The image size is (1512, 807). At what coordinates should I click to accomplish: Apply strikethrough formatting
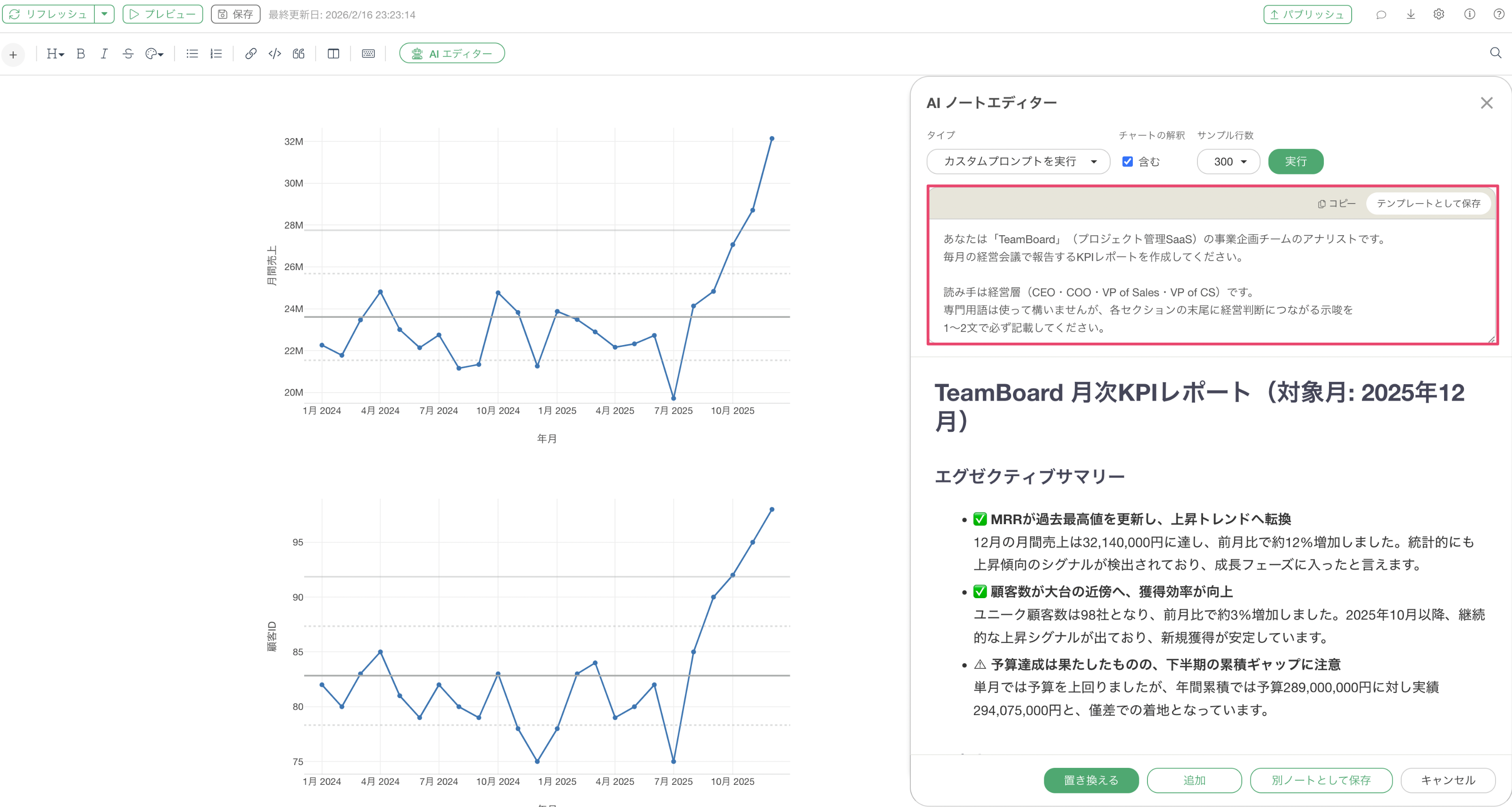click(x=128, y=54)
